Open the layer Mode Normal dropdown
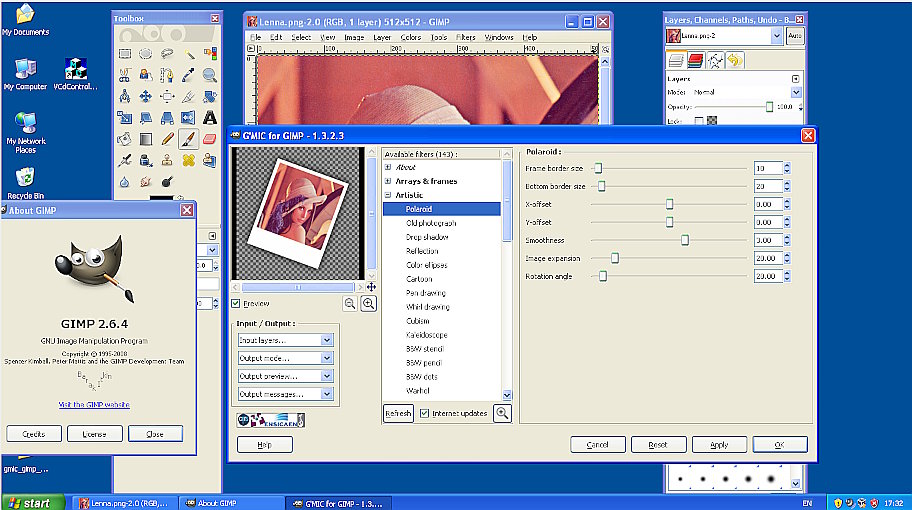The width and height of the screenshot is (912, 510). [x=796, y=92]
